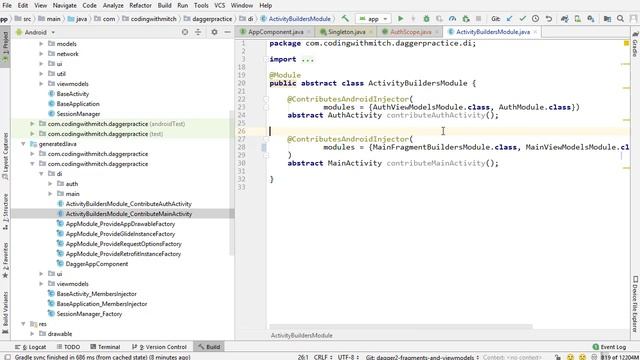The width and height of the screenshot is (640, 360).
Task: Click the scroll-from-source target icon
Action: [185, 32]
